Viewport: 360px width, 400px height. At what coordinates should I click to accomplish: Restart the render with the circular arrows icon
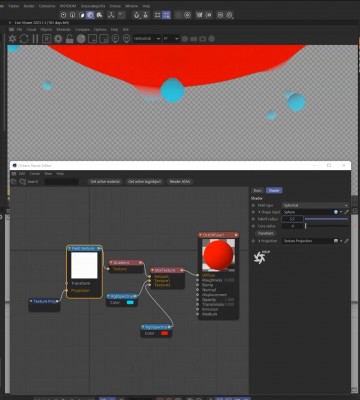pyautogui.click(x=24, y=39)
